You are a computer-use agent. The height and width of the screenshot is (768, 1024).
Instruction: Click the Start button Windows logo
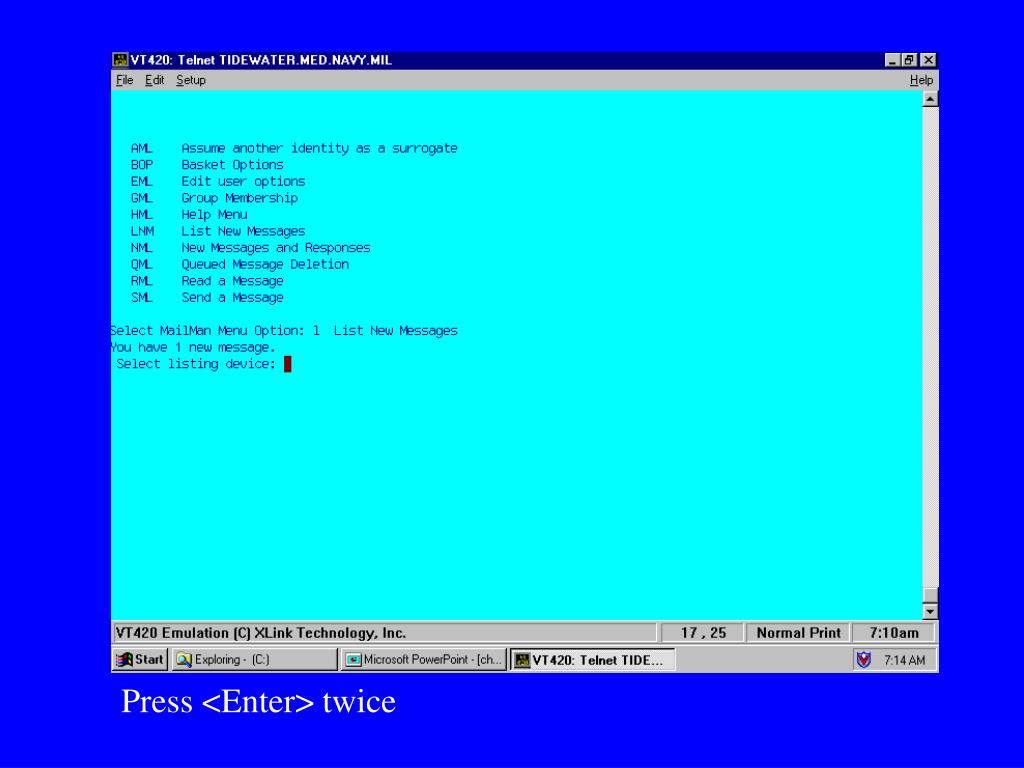pos(124,660)
